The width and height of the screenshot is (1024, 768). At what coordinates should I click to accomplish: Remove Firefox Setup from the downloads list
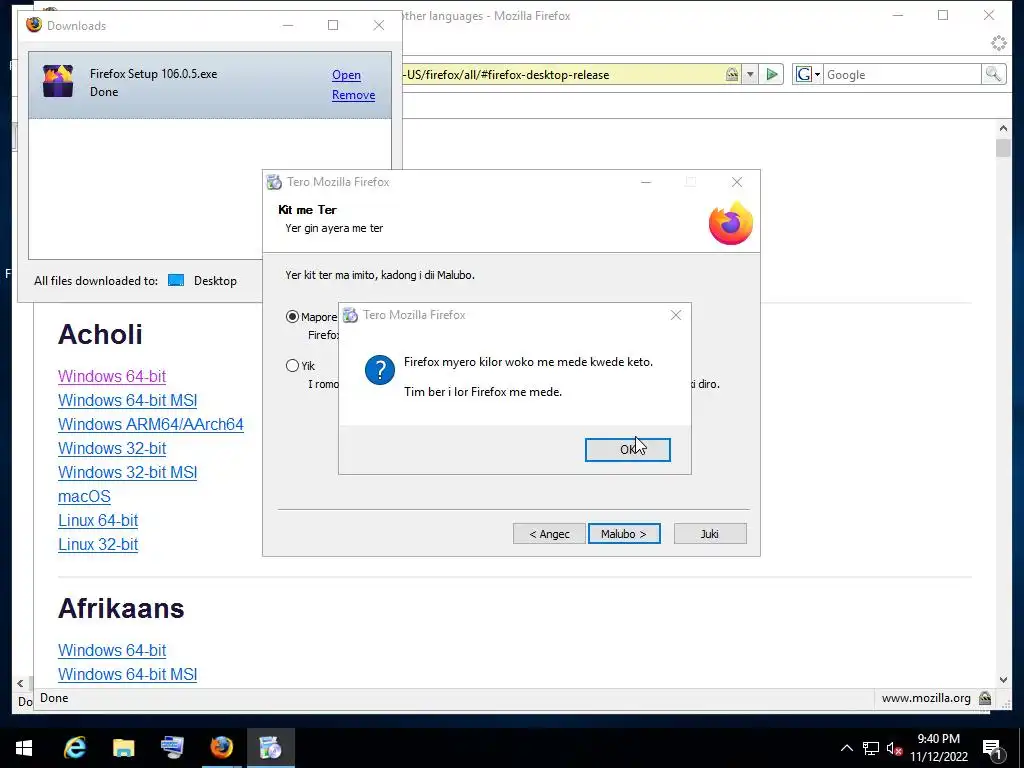click(x=353, y=95)
